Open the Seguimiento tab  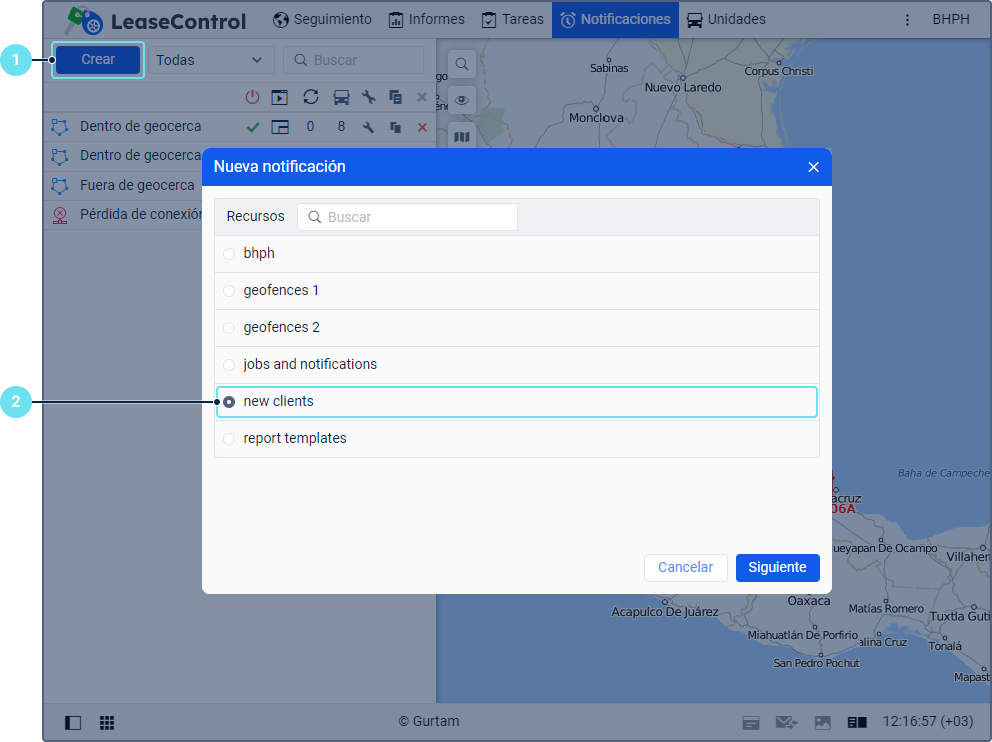(323, 20)
